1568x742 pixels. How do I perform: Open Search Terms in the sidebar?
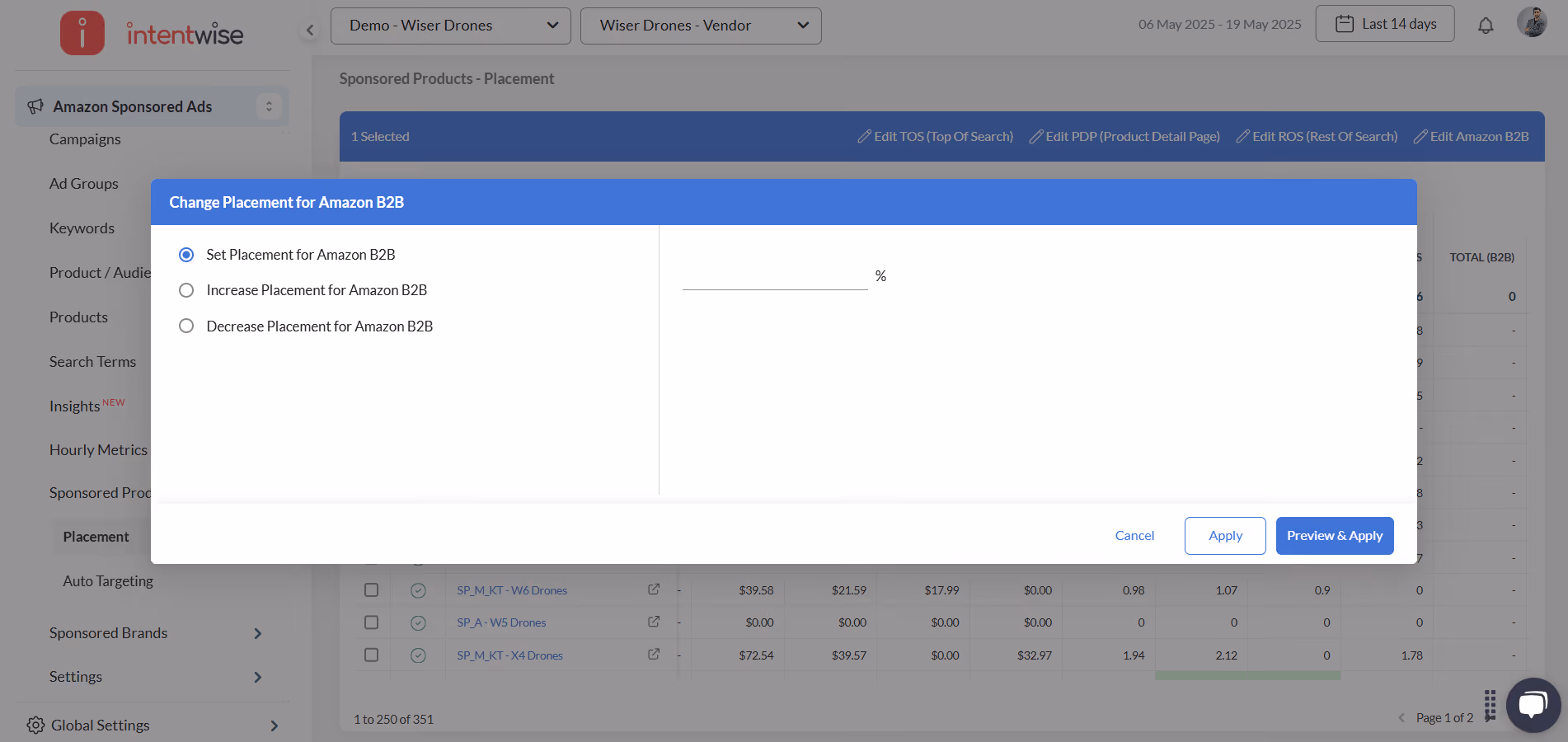(92, 362)
